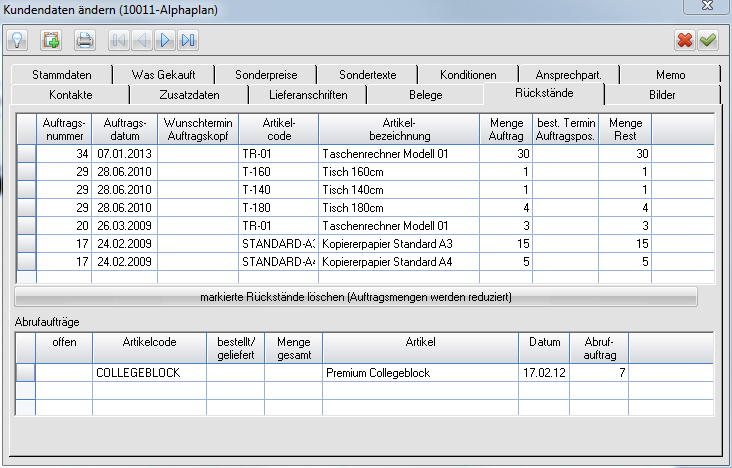This screenshot has width=732, height=468.
Task: Click best. Termin Auftragspos. column header
Action: click(566, 129)
